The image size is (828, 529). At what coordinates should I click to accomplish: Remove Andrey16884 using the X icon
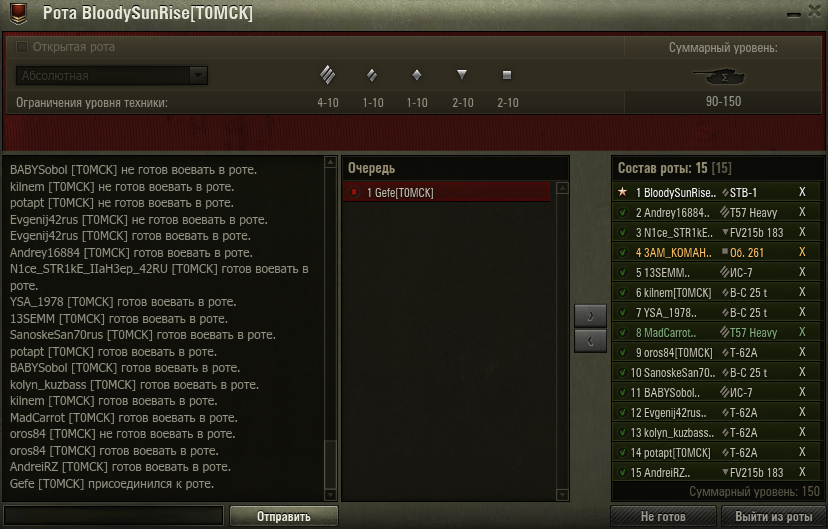(x=802, y=212)
